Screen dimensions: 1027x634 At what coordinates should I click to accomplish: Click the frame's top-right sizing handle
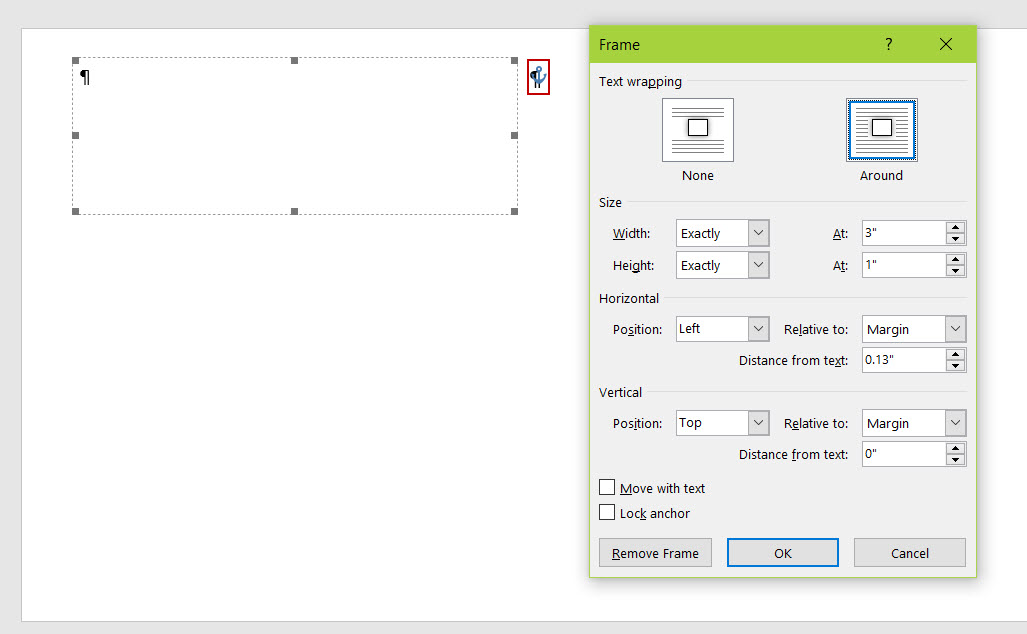[x=514, y=60]
